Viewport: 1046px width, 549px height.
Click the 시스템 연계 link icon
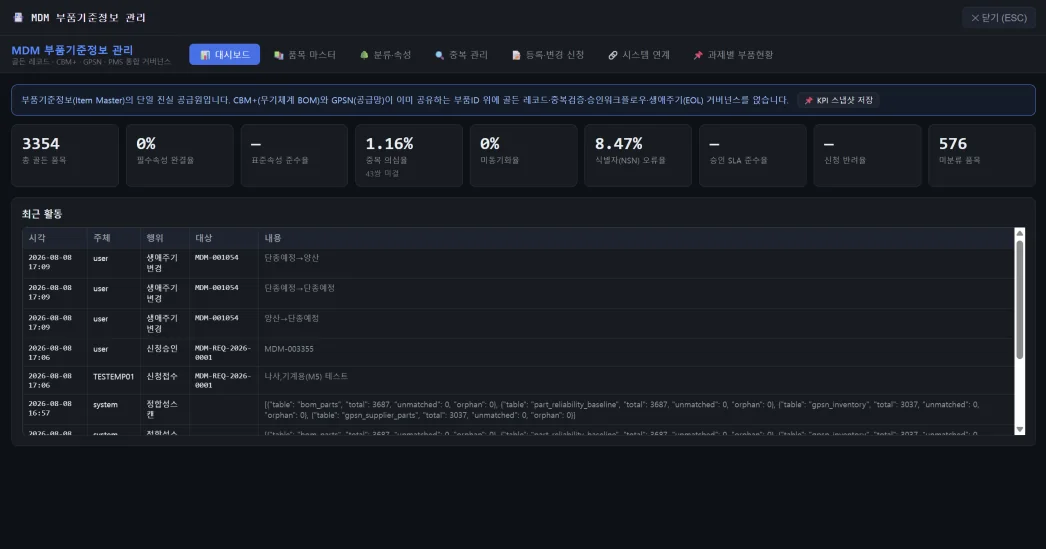click(x=613, y=55)
